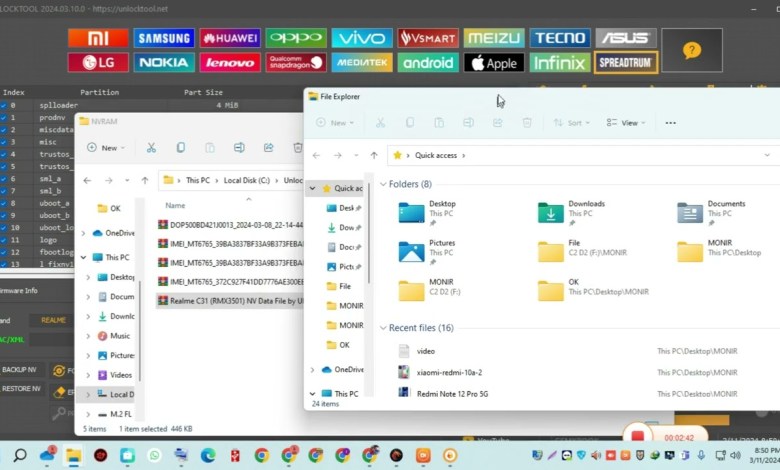
Task: Select the DOP500BD421J0013 file in NVRAM
Action: point(230,225)
